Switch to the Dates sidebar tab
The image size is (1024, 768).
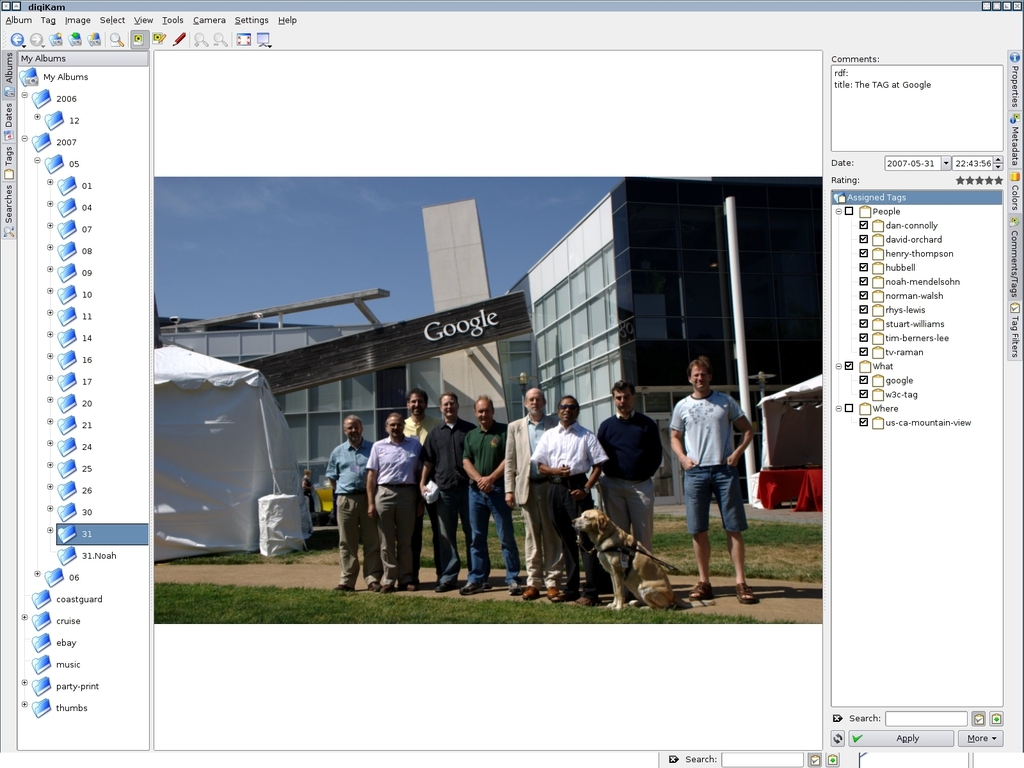8,120
